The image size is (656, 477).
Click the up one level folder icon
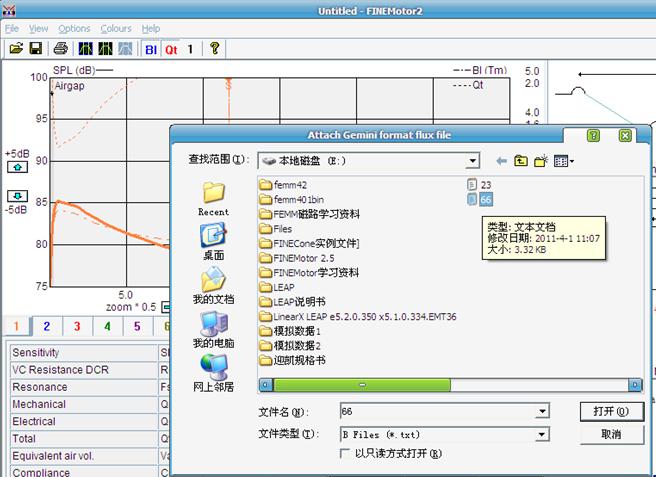520,161
